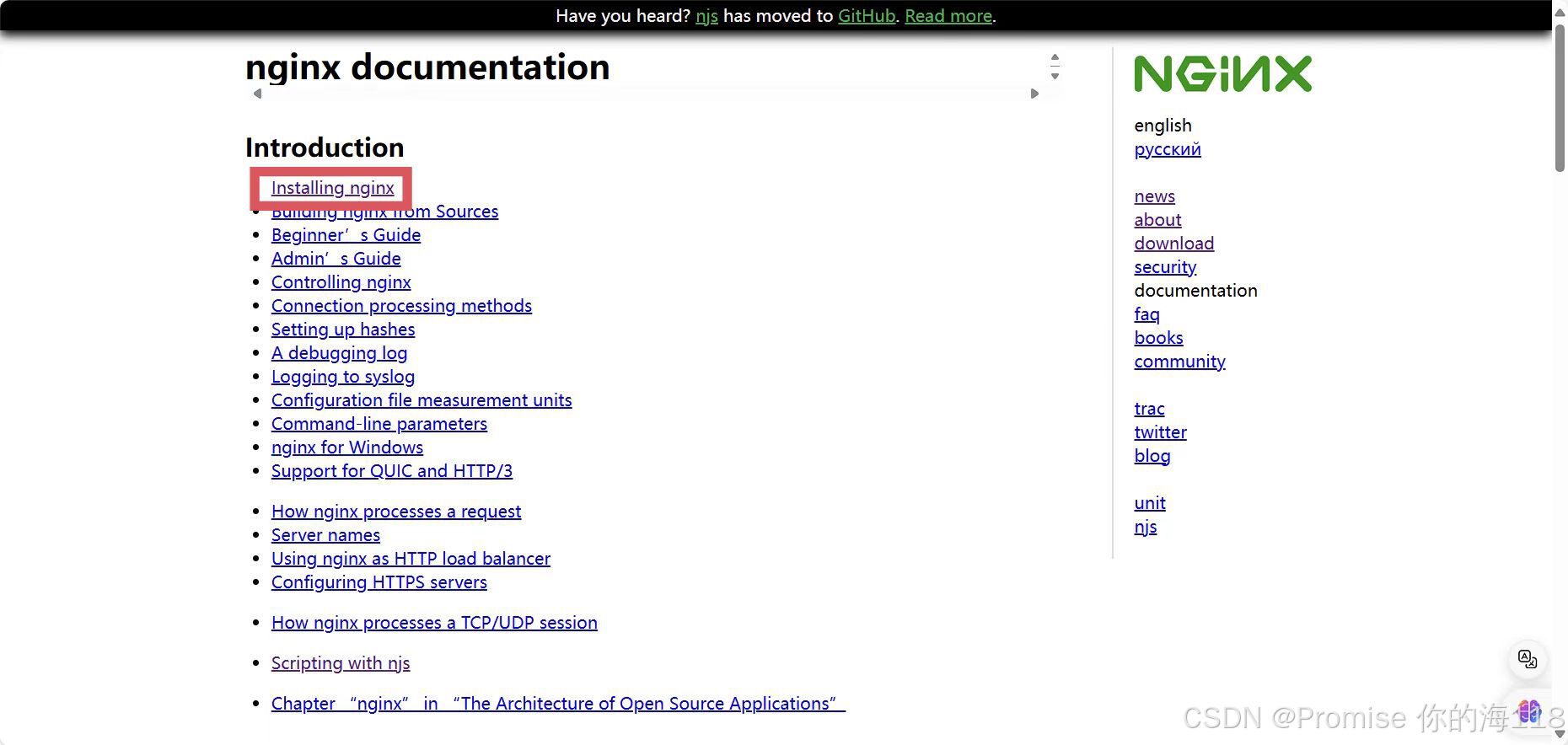Click the heading scroll right arrow
This screenshot has width=1568, height=745.
(1034, 94)
